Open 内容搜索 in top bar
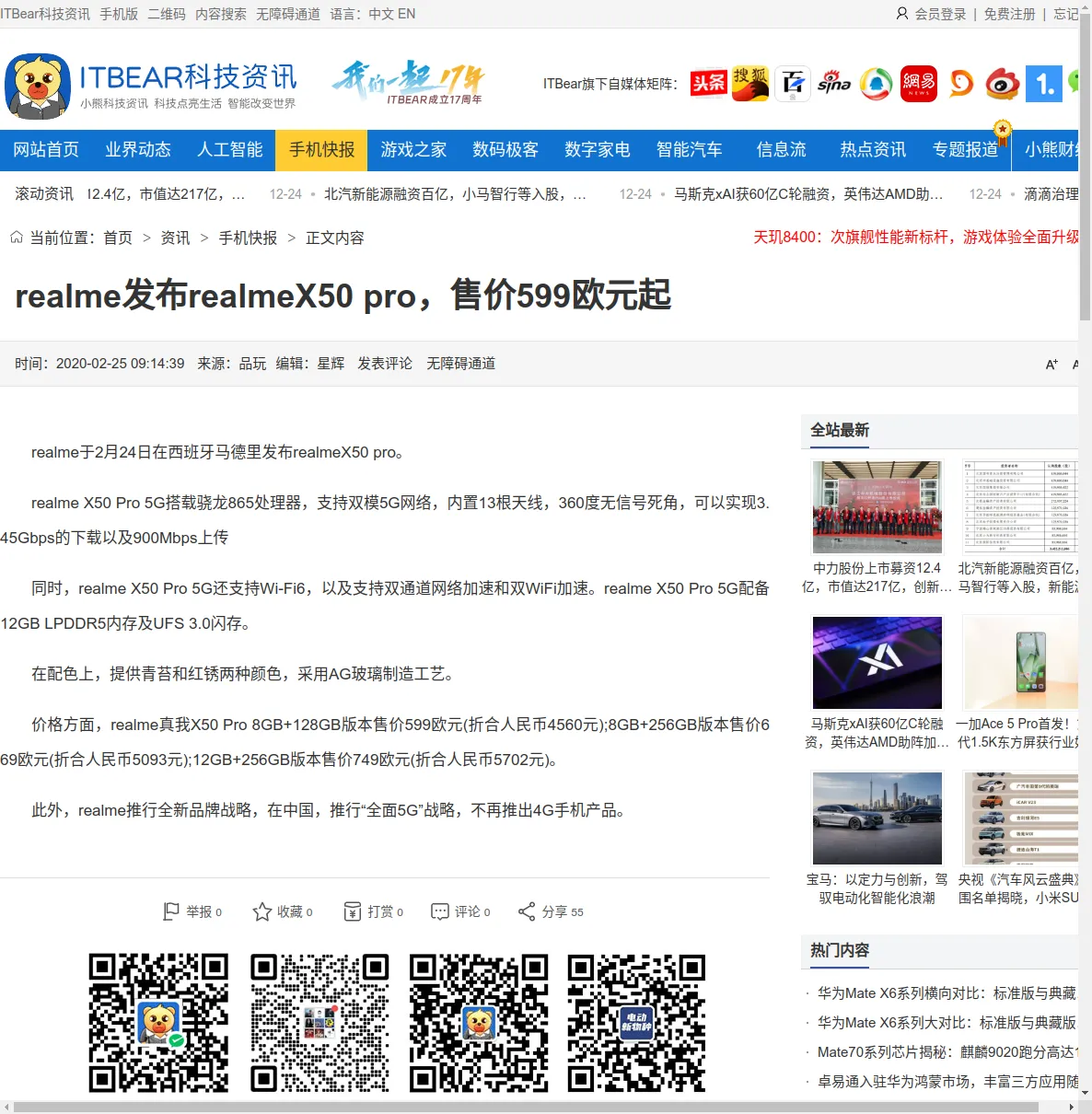 (221, 14)
